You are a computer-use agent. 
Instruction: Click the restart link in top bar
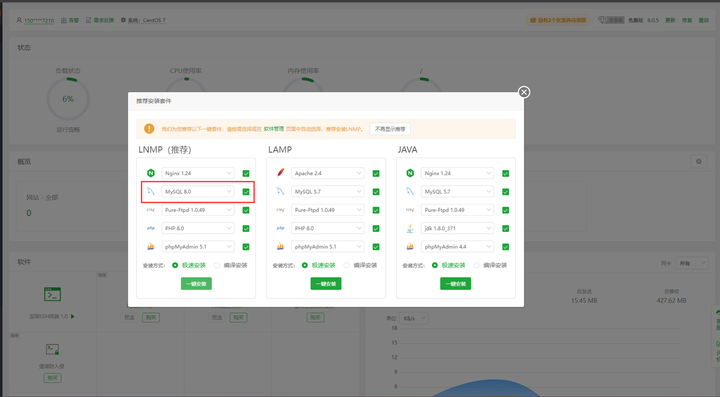coord(703,20)
